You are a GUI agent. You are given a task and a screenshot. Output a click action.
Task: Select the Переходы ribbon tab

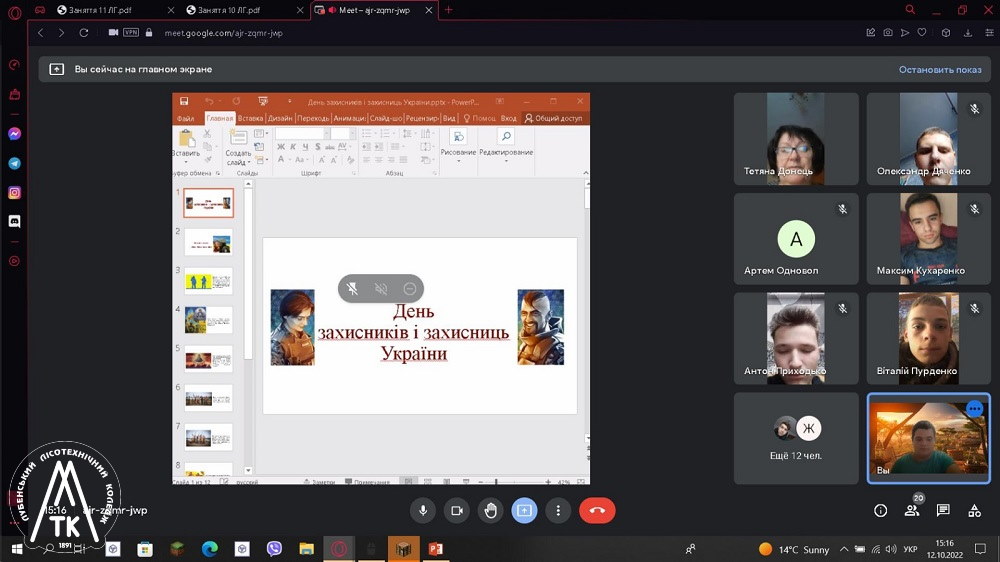[x=313, y=119]
